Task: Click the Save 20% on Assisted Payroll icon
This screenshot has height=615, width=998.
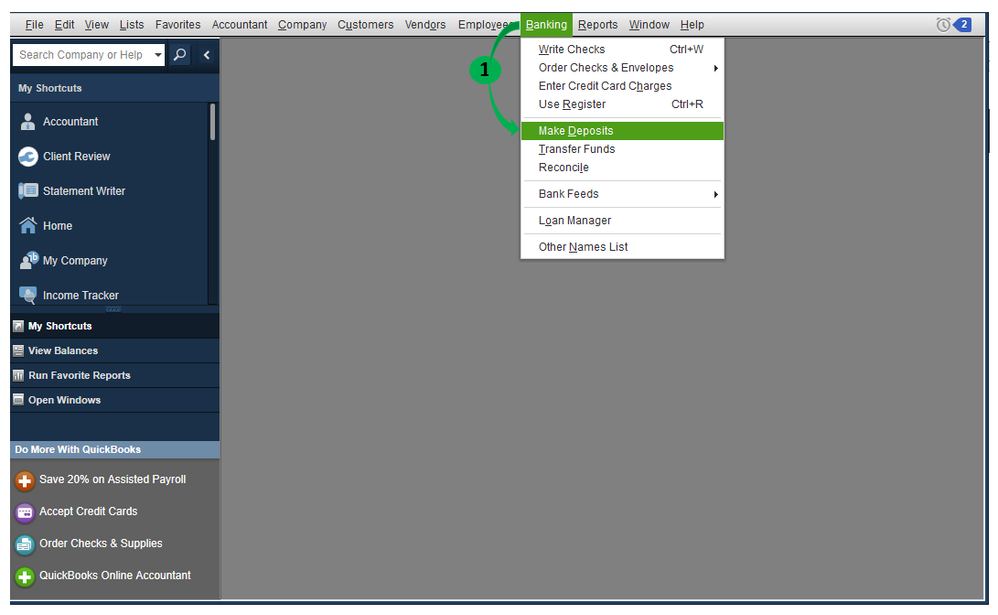Action: 24,481
